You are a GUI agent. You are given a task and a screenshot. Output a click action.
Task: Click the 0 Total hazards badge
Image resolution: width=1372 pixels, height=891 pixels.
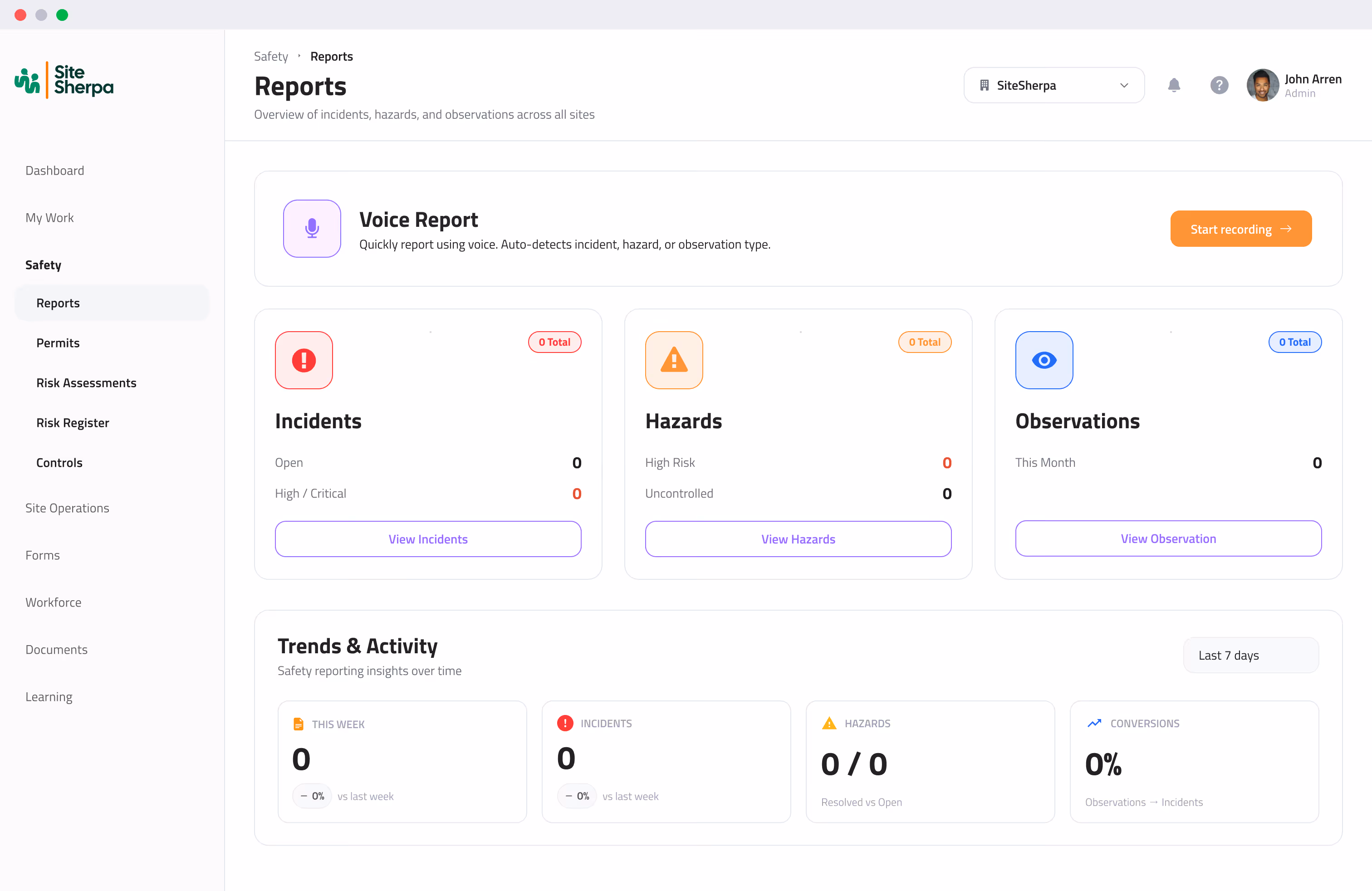coord(925,342)
